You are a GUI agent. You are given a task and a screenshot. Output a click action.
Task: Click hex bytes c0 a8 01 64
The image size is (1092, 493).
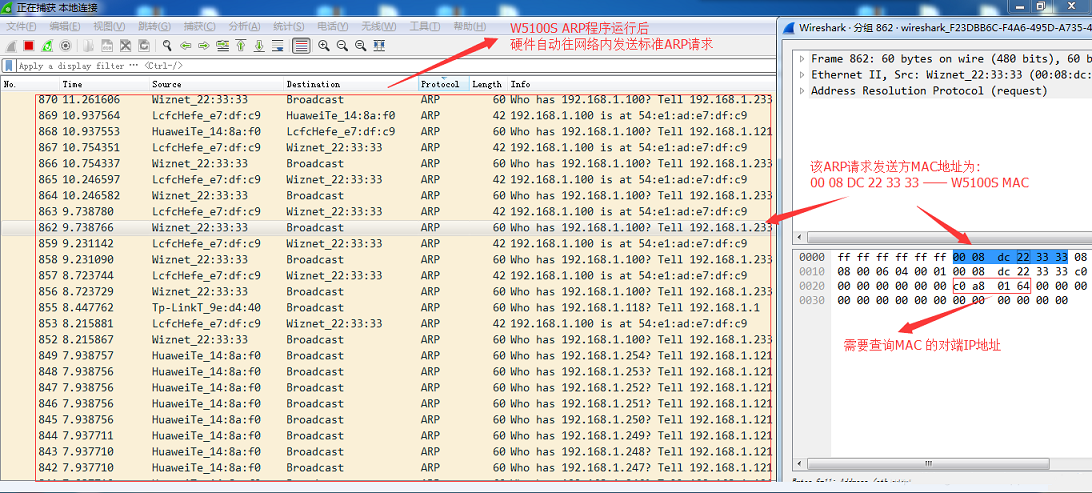991,286
